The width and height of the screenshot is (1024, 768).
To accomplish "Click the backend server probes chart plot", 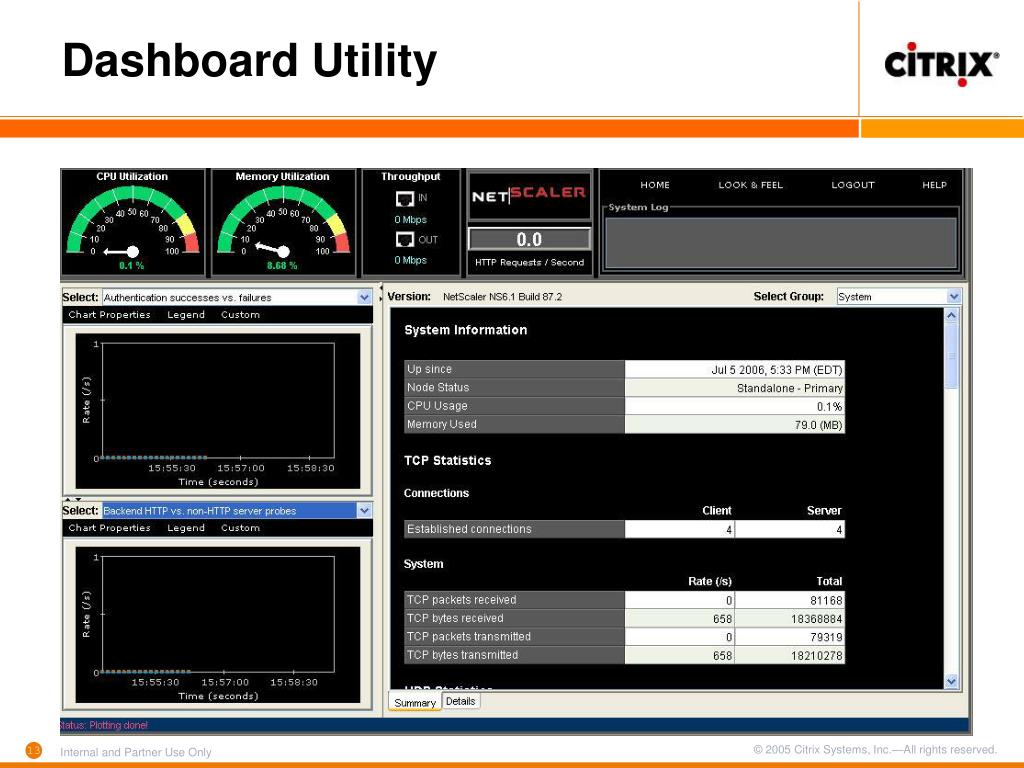I will pyautogui.click(x=218, y=614).
